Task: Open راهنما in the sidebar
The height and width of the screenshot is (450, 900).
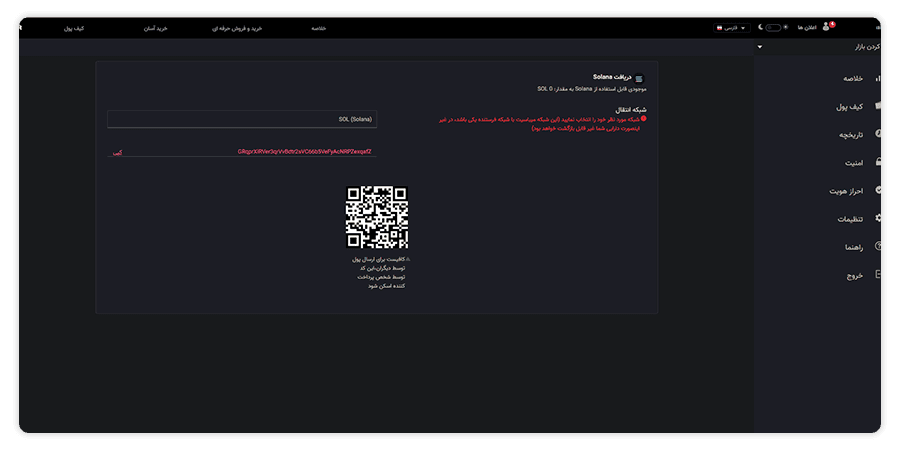Action: (x=854, y=247)
